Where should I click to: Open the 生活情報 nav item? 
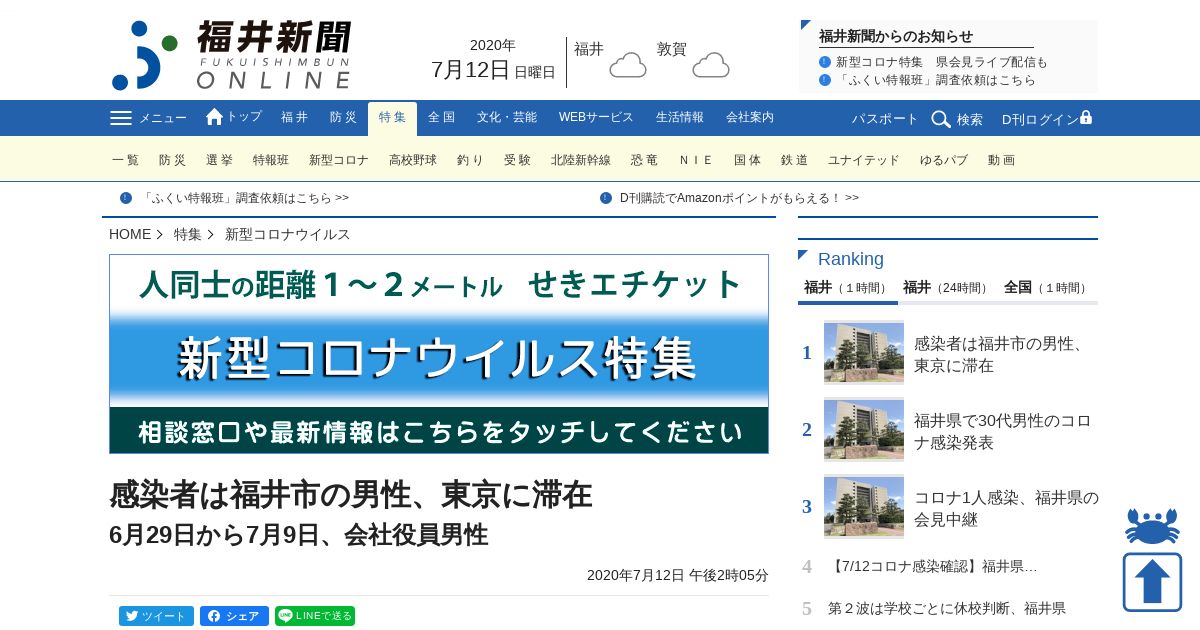(x=680, y=118)
